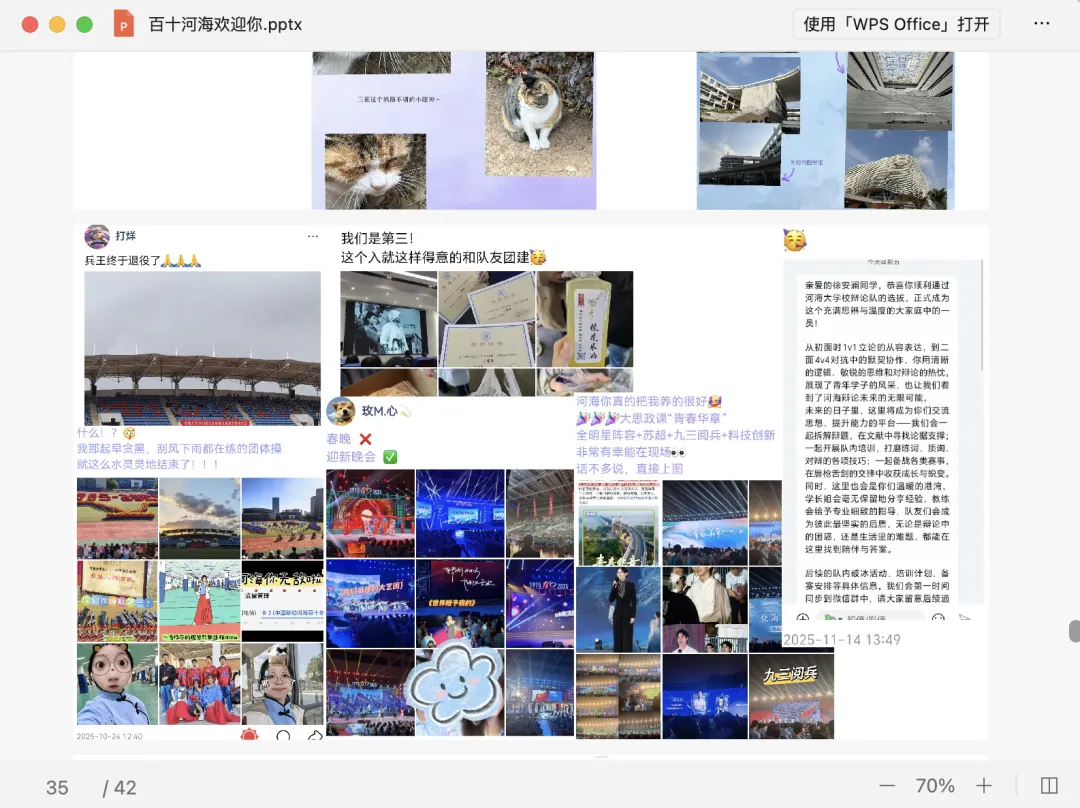The height and width of the screenshot is (808, 1080).
Task: Click the text 兵王终于退役了
Action: (123, 260)
